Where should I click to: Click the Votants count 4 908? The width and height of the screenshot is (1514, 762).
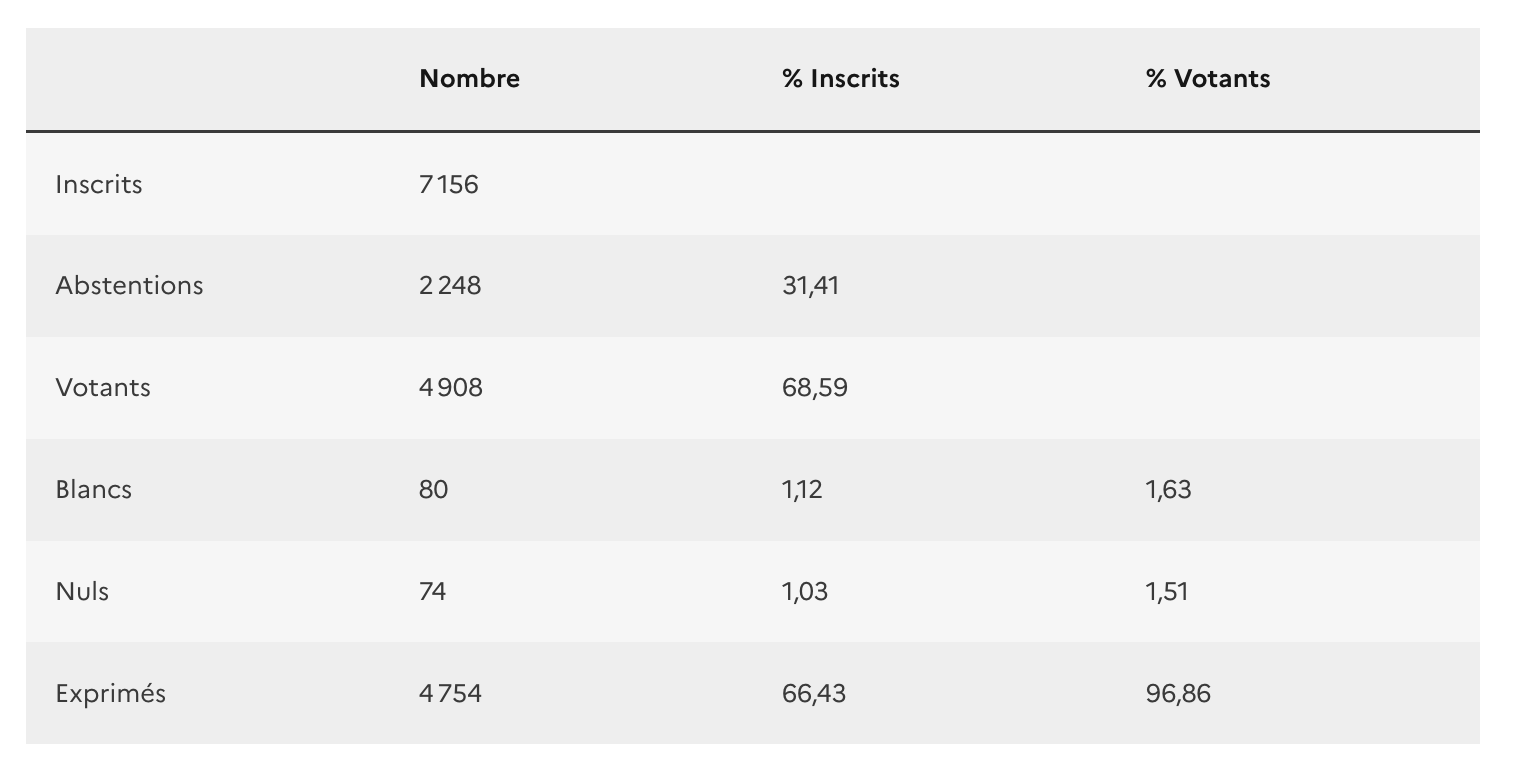[451, 388]
